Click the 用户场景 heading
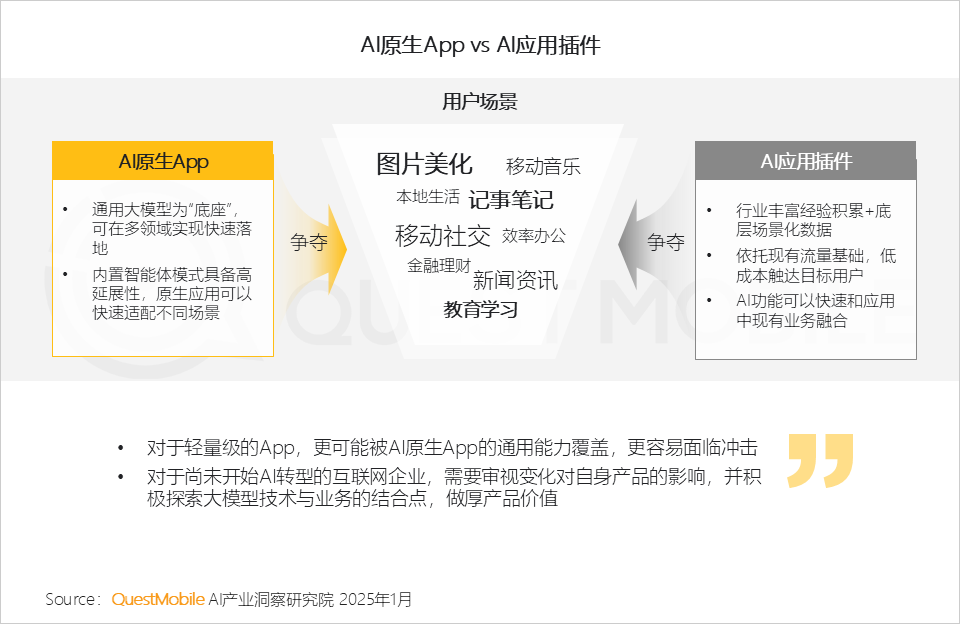Screen dimensions: 960x624 [x=480, y=101]
